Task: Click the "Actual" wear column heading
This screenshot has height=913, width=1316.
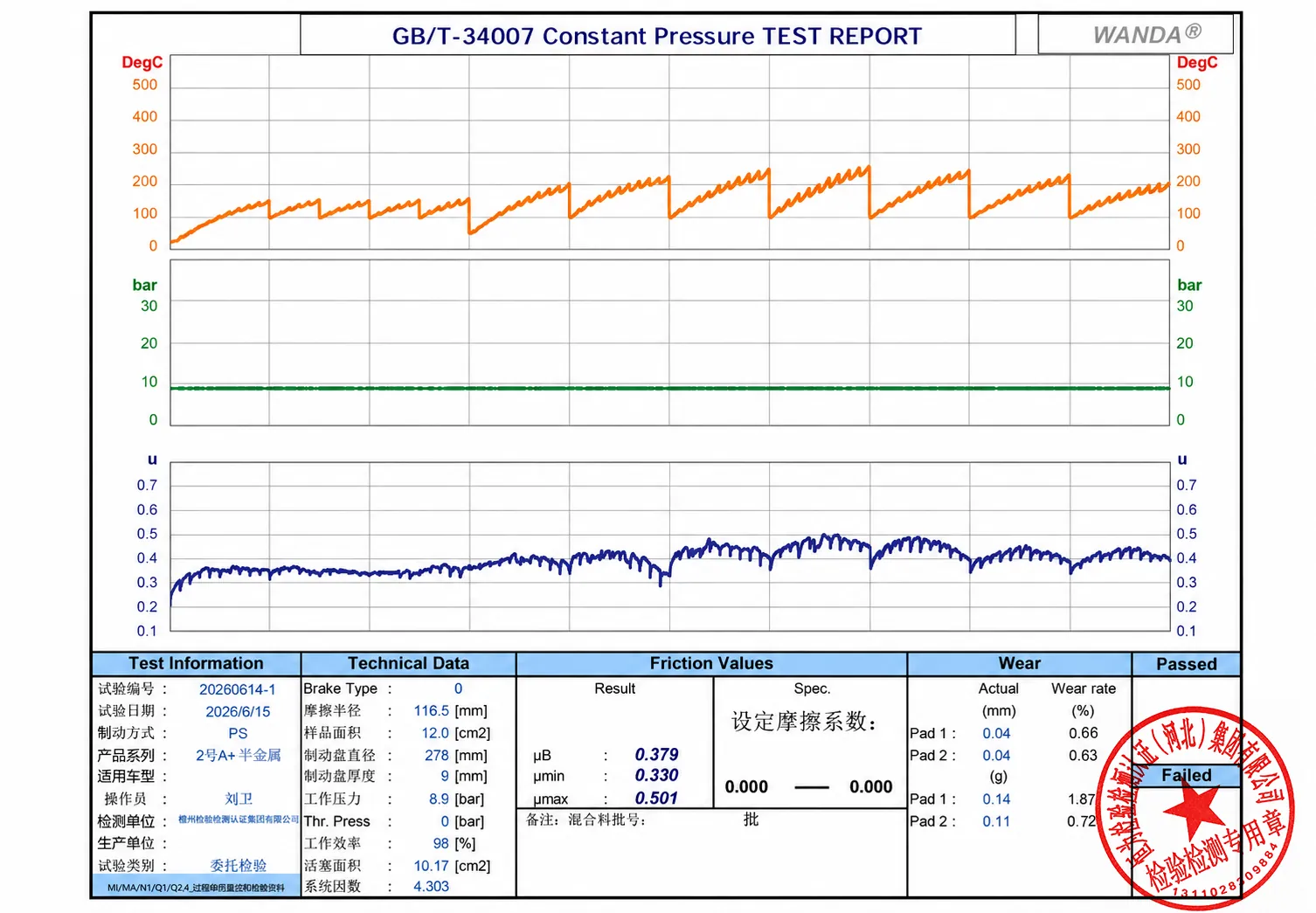Action: 998,688
